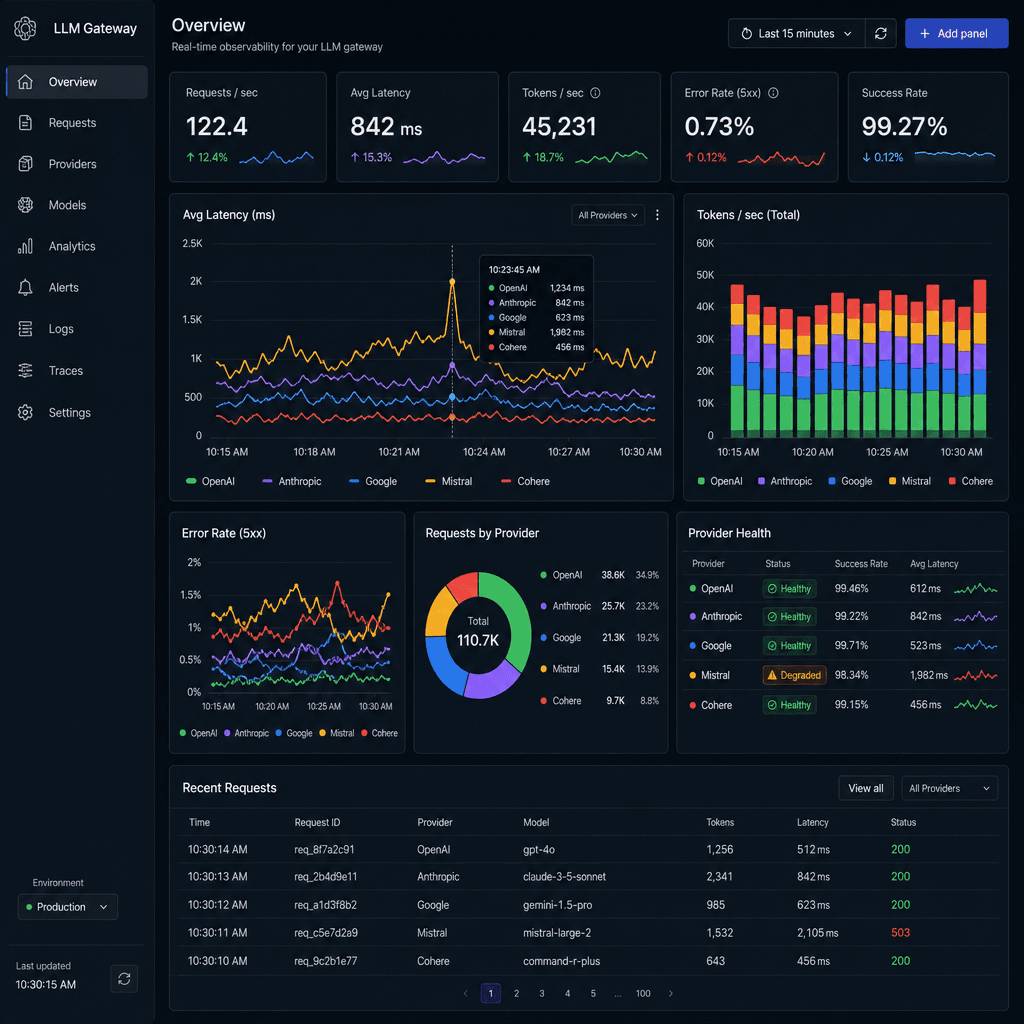Toggle Cohere in Tokens / sec legend

970,481
